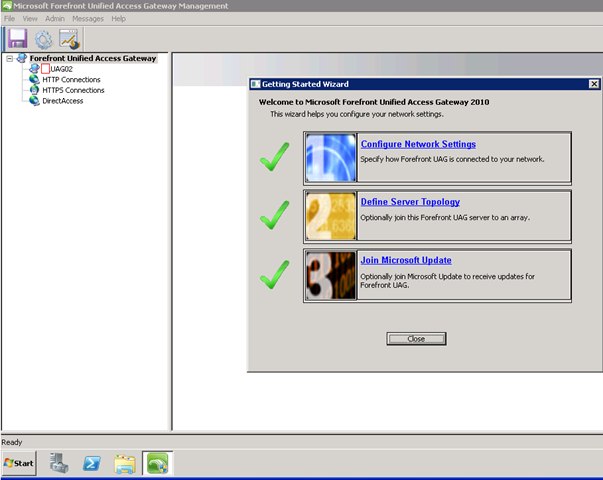Click the lock globe icon beside HTTPS Connections
Viewport: 603px width, 480px height.
(x=34, y=90)
